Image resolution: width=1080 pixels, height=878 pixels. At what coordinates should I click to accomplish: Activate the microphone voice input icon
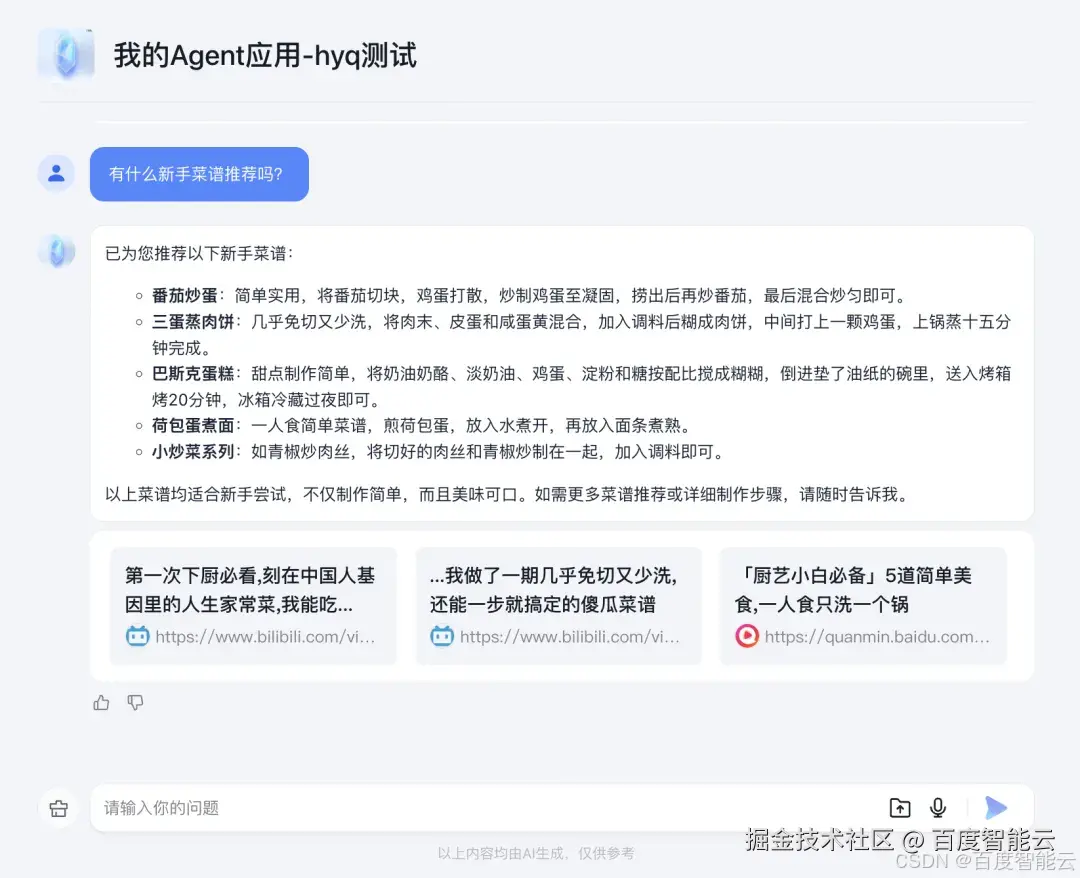click(938, 807)
